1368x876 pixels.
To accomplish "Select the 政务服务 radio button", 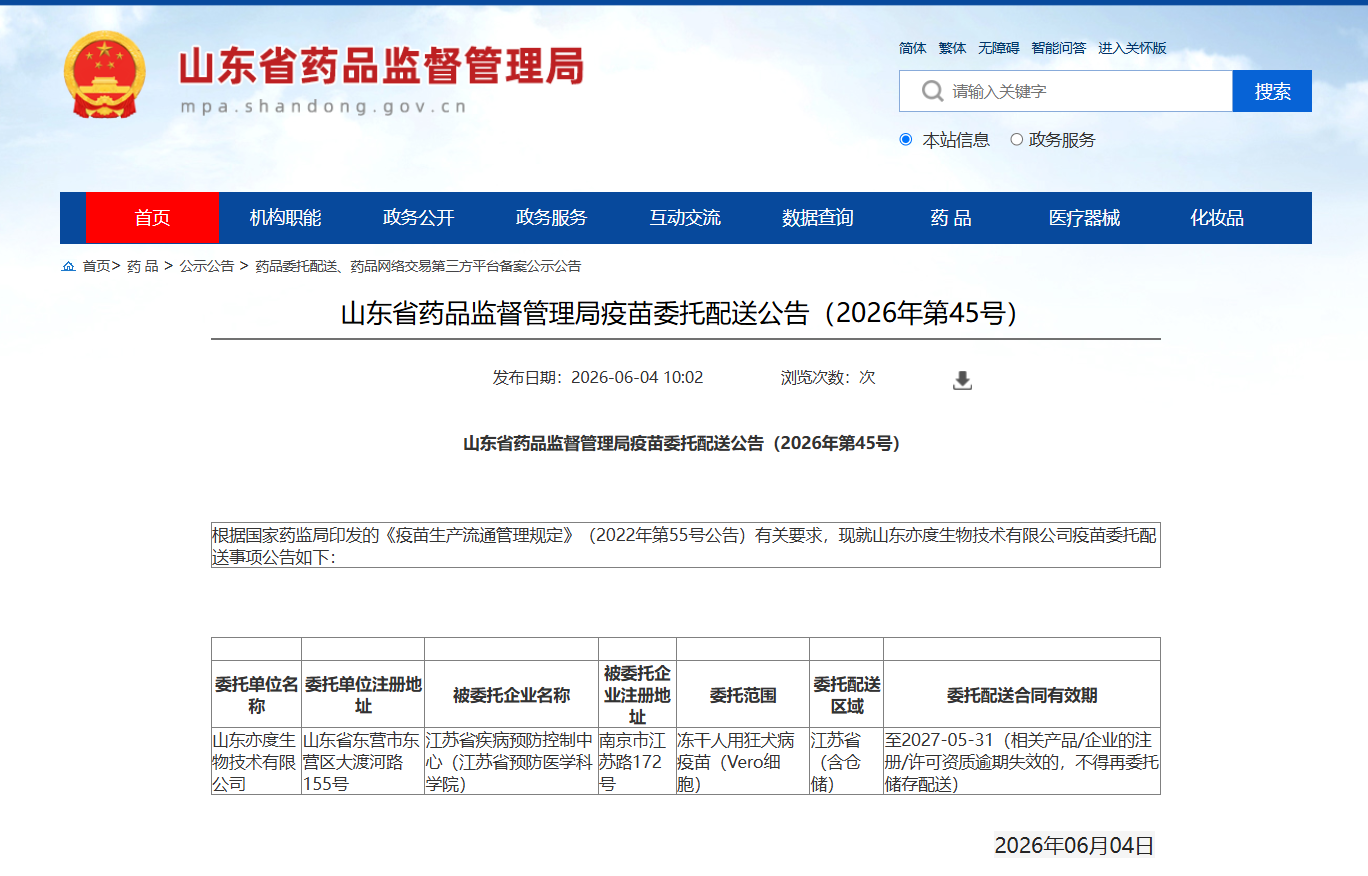I will pos(1016,140).
